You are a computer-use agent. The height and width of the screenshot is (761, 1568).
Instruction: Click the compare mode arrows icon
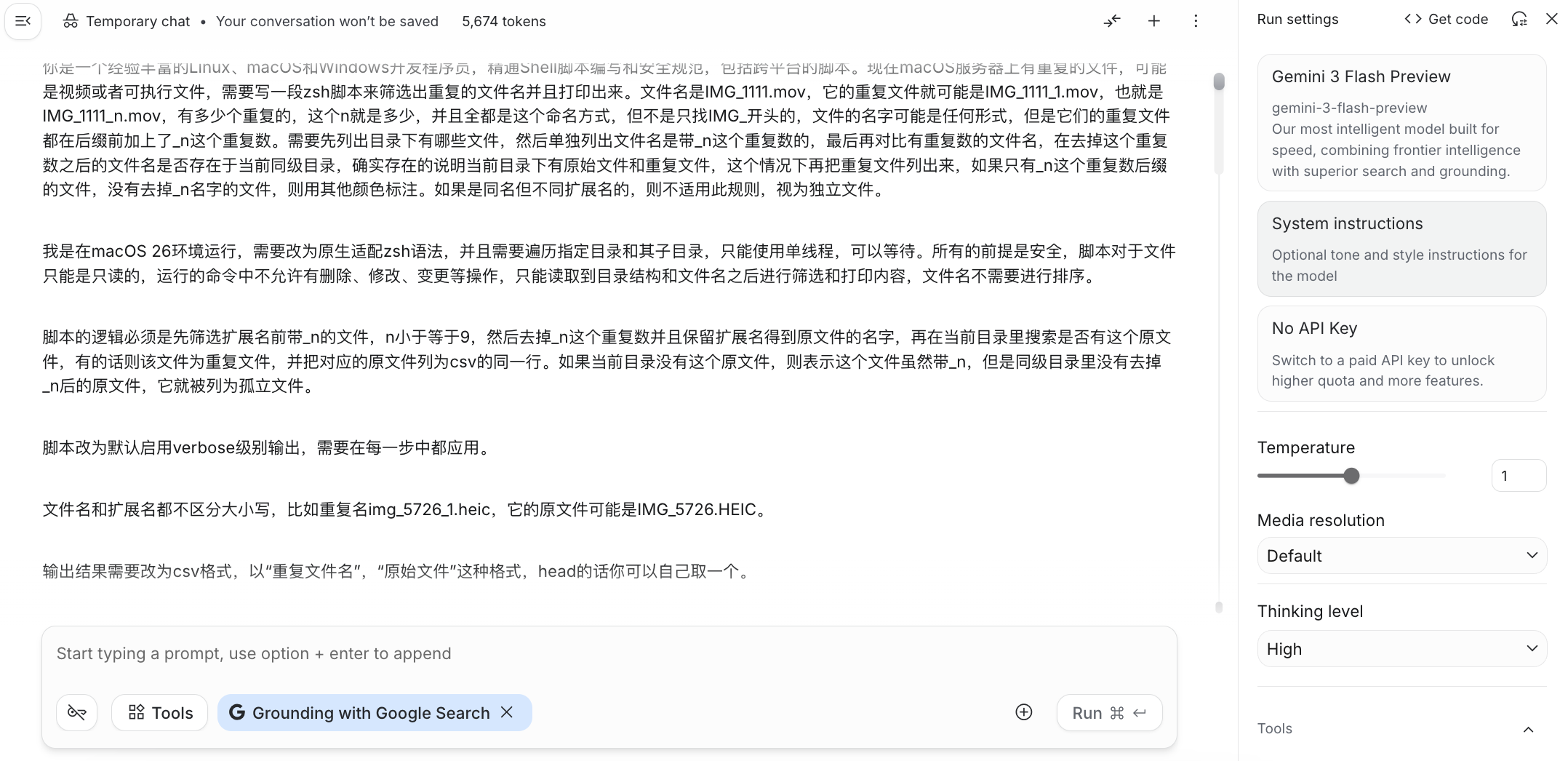[1112, 21]
